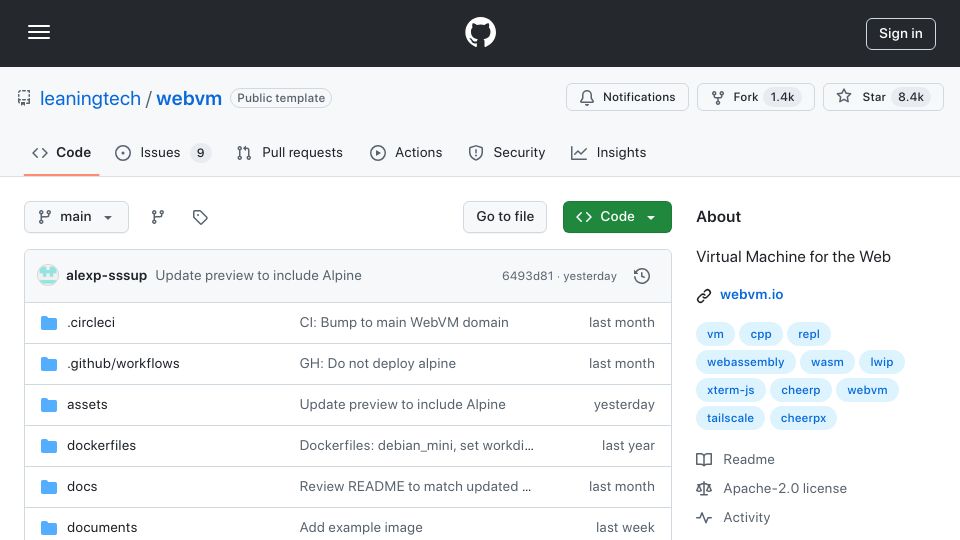Expand the main branch selector dropdown
Screen dimensions: 960x540
(77, 217)
